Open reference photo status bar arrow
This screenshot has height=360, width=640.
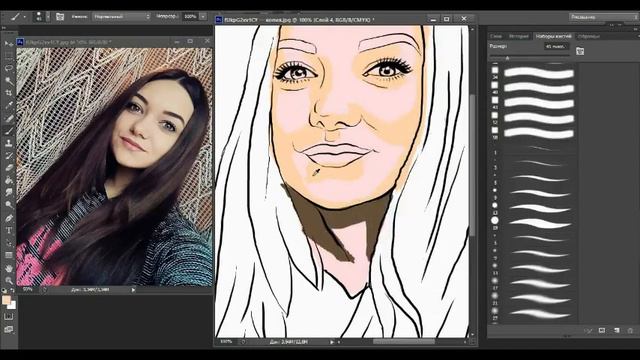click(133, 290)
